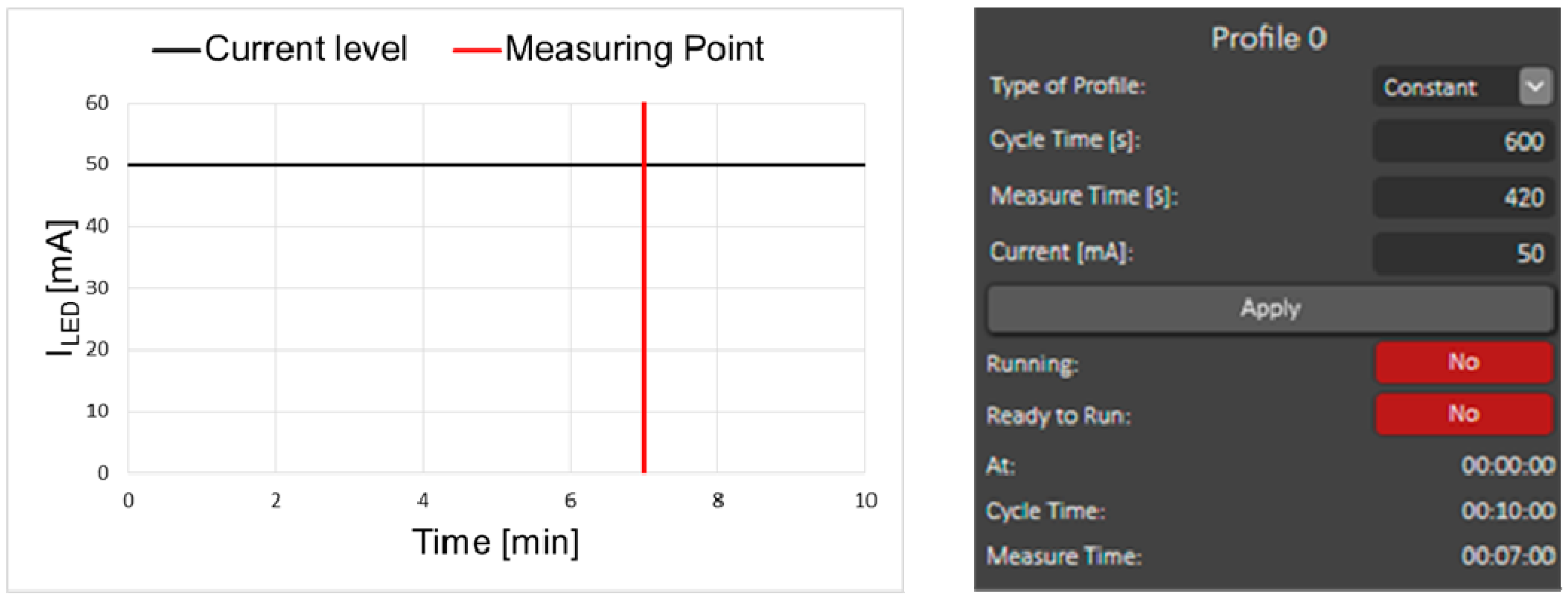Click the Profile 0 panel title

1269,38
